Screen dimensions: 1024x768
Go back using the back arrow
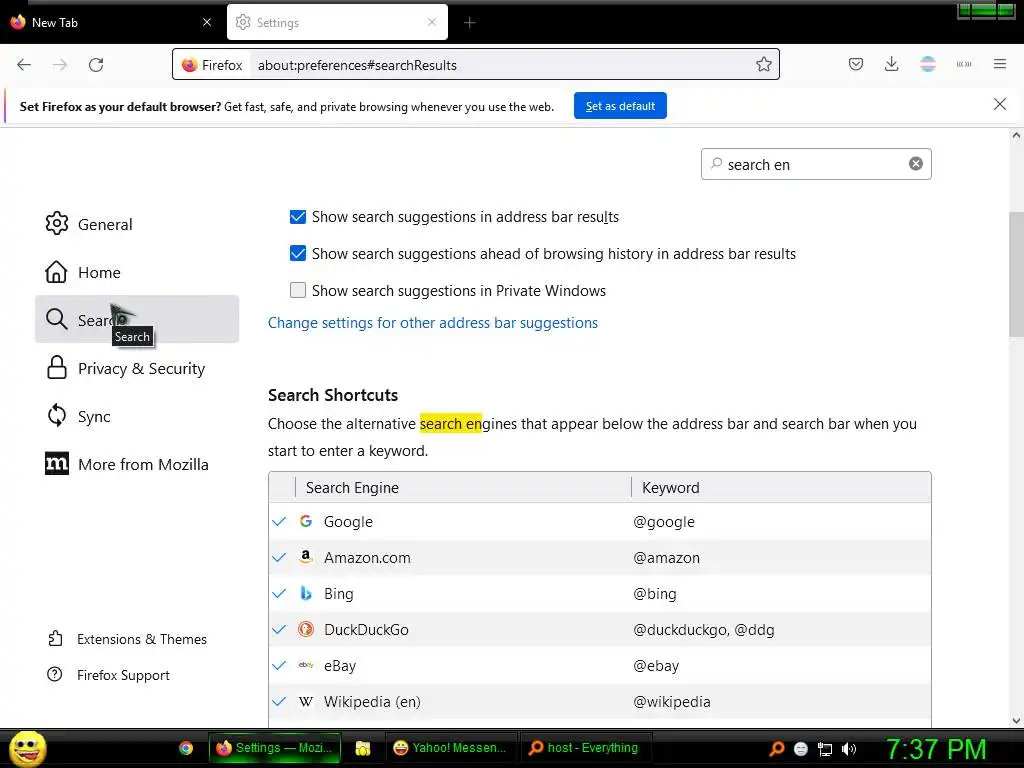(24, 65)
